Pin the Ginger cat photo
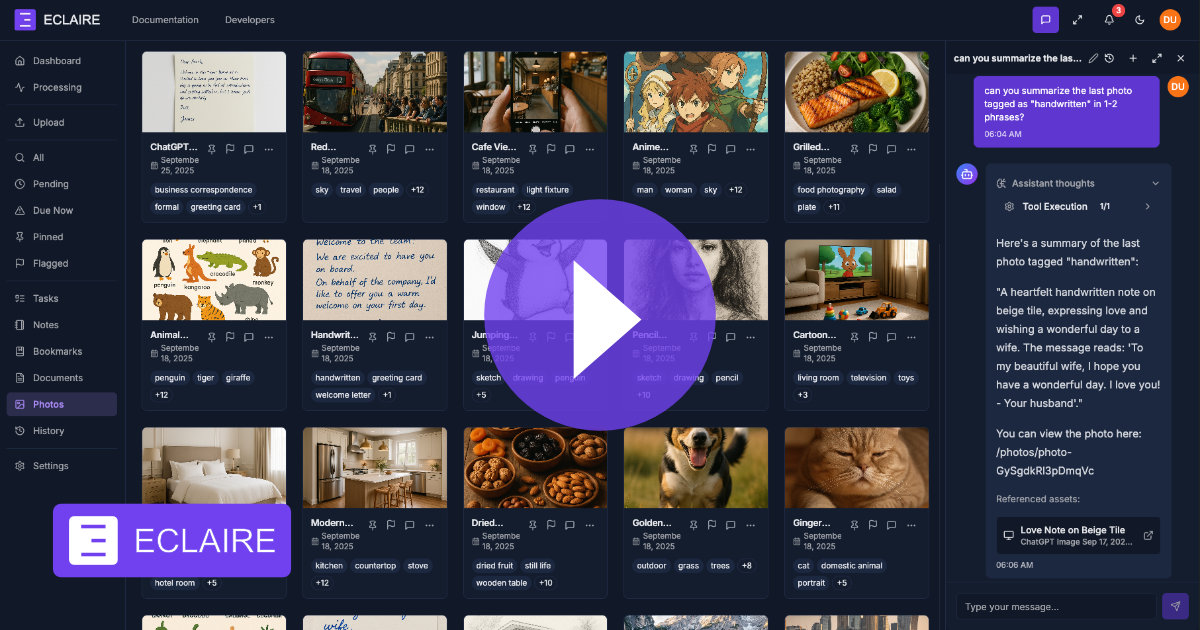 (x=853, y=524)
